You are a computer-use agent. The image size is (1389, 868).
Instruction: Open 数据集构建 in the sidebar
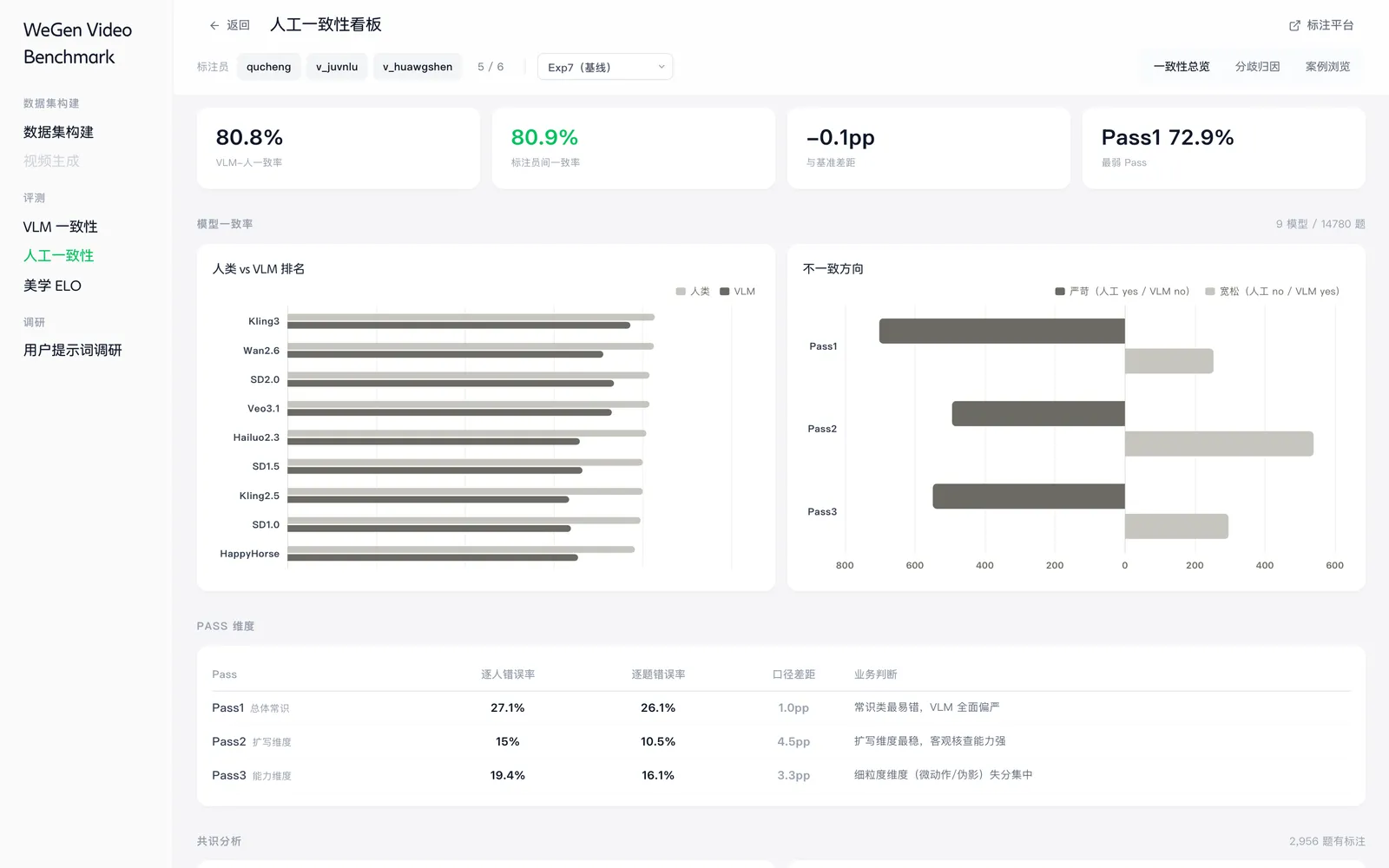click(x=58, y=132)
